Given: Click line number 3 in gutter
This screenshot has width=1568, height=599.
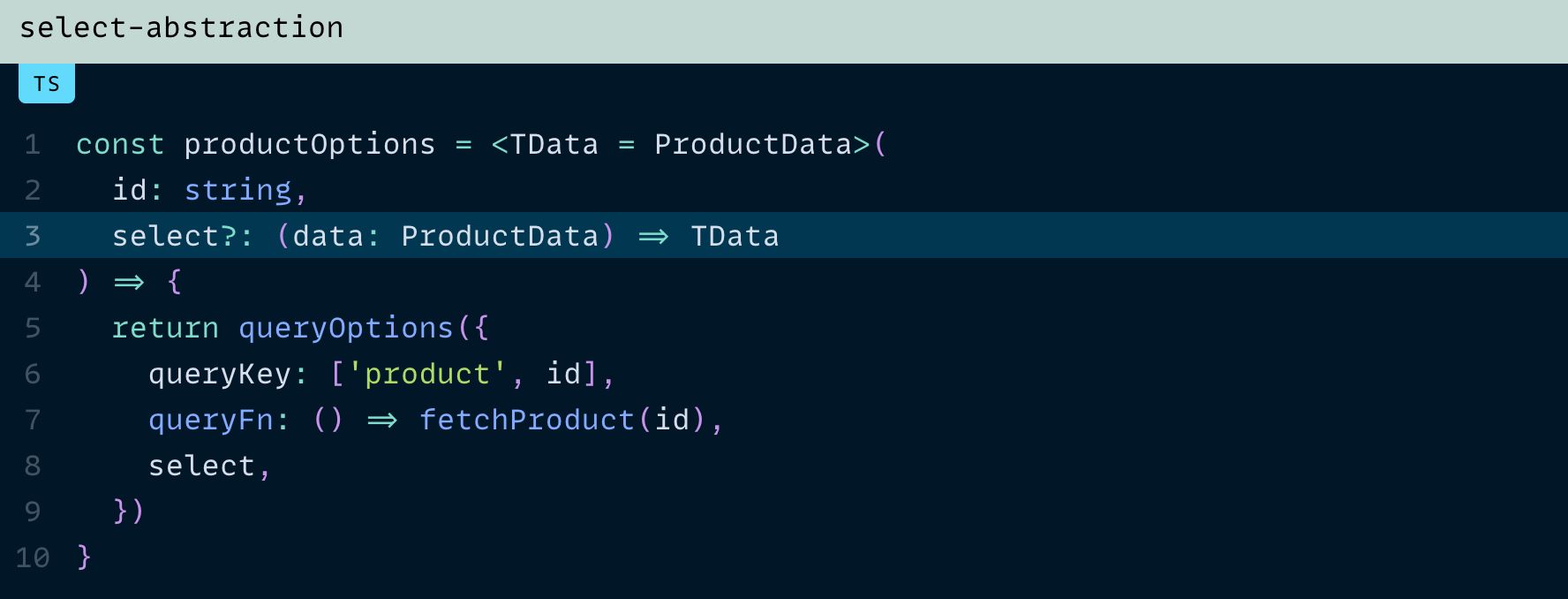Looking at the screenshot, I should click(33, 237).
